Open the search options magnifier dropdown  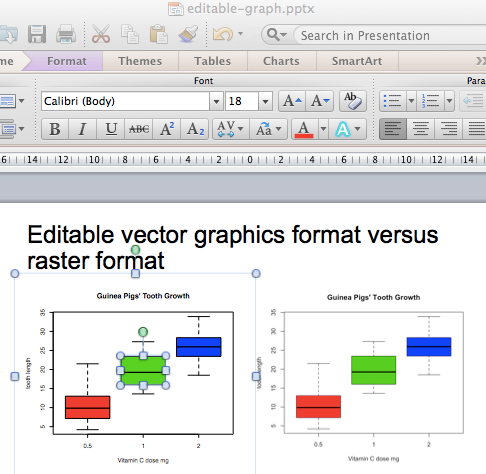click(x=277, y=35)
